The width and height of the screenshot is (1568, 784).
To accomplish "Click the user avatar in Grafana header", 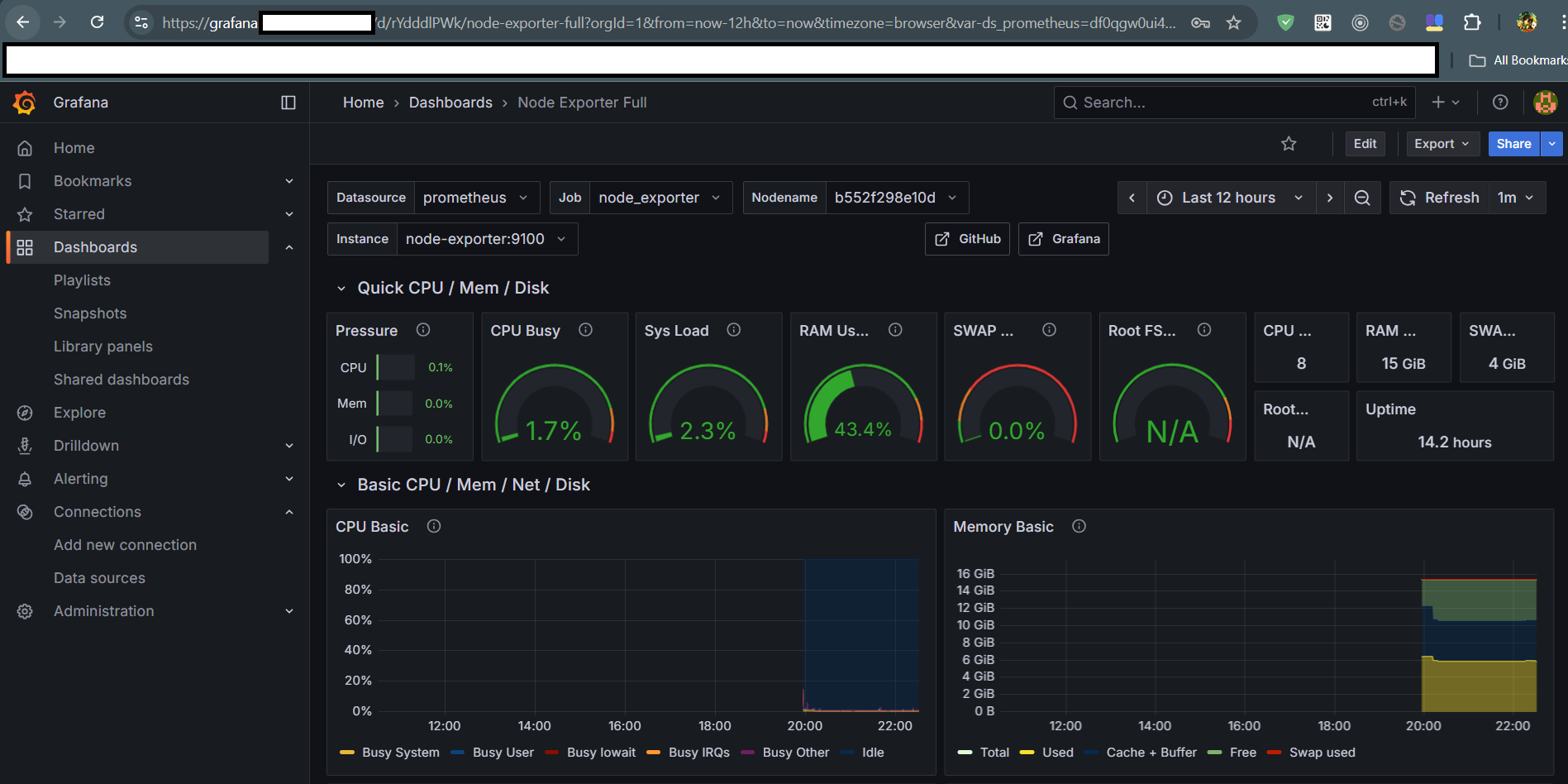I will (1545, 103).
